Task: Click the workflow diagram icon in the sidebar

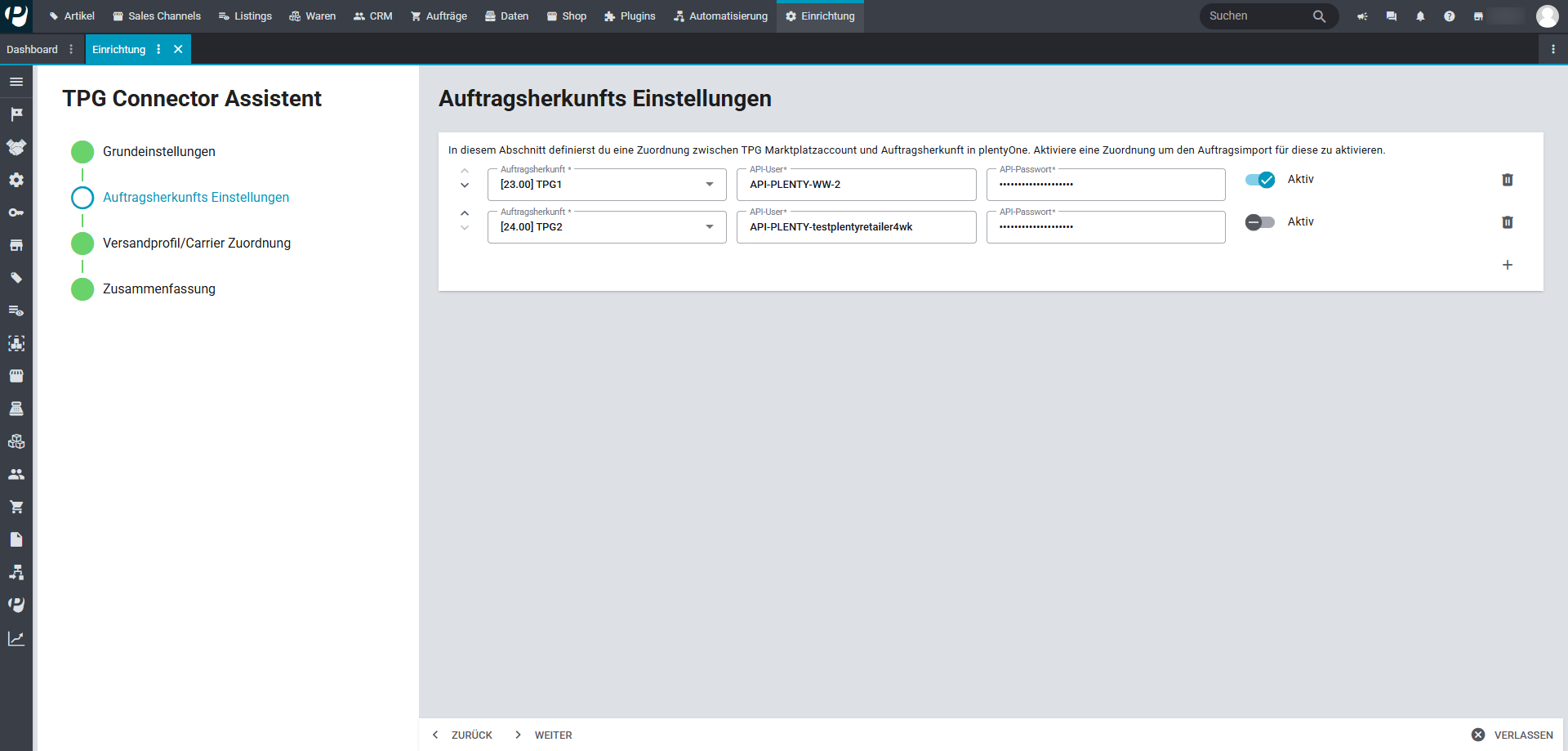Action: tap(16, 572)
